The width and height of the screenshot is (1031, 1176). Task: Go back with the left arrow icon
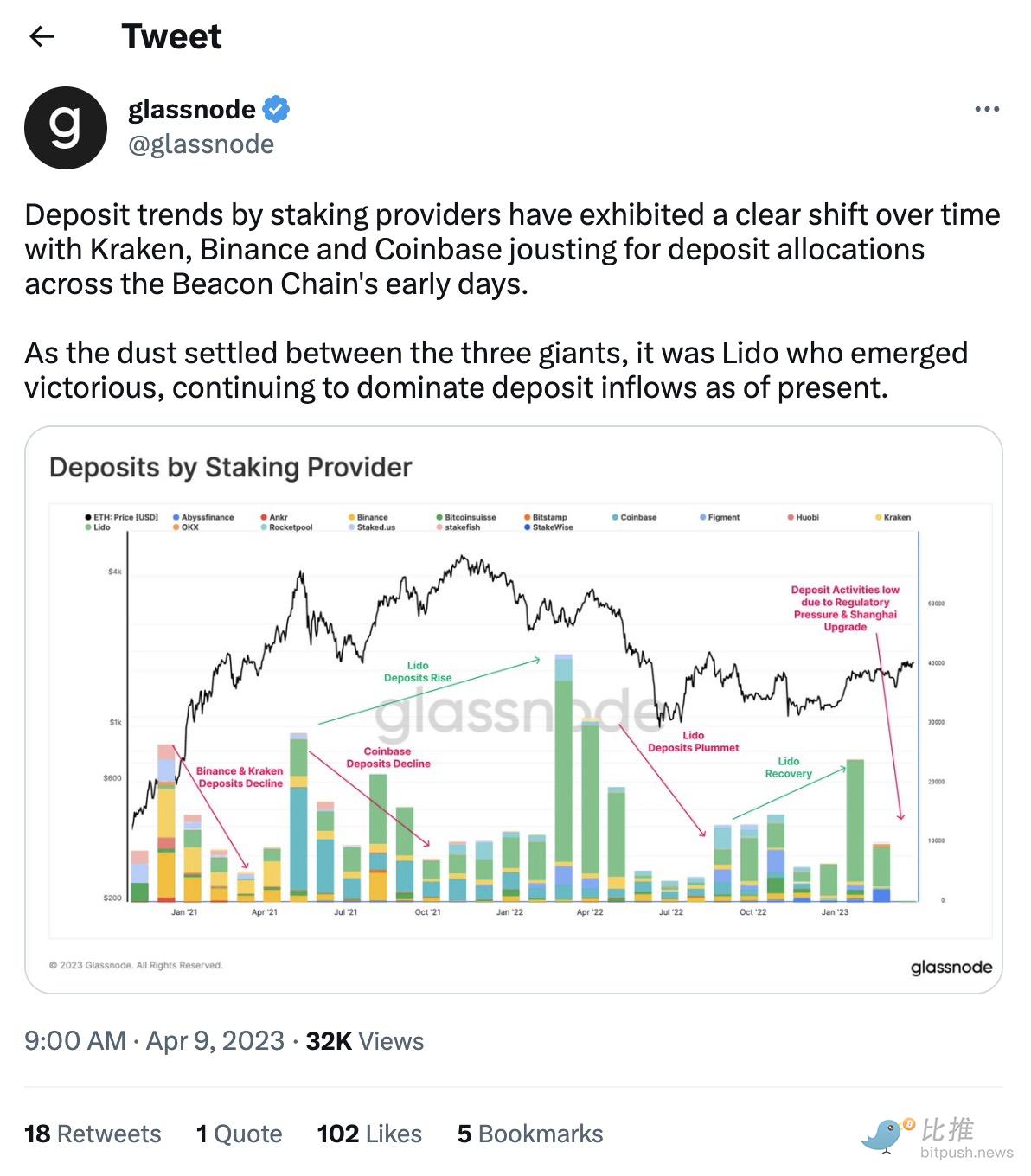coord(42,36)
